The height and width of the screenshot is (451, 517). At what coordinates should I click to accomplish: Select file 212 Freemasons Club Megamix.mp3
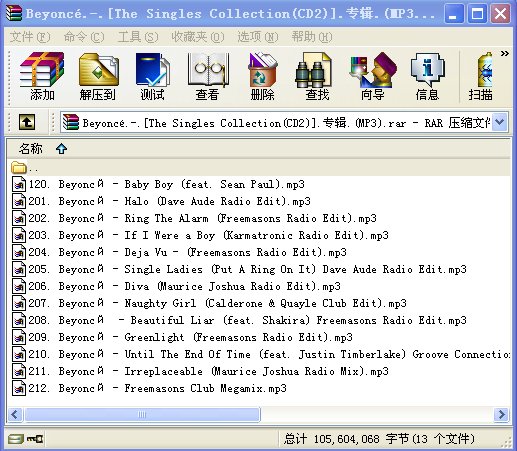[149, 388]
